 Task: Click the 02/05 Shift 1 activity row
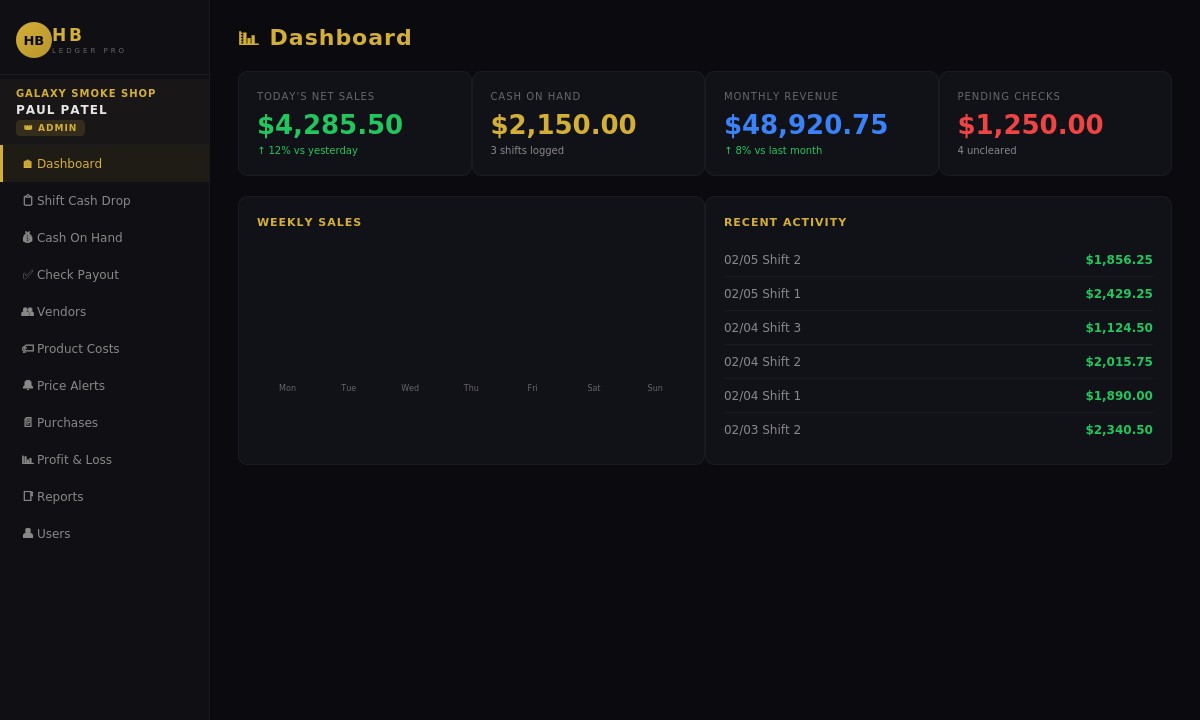coord(938,293)
